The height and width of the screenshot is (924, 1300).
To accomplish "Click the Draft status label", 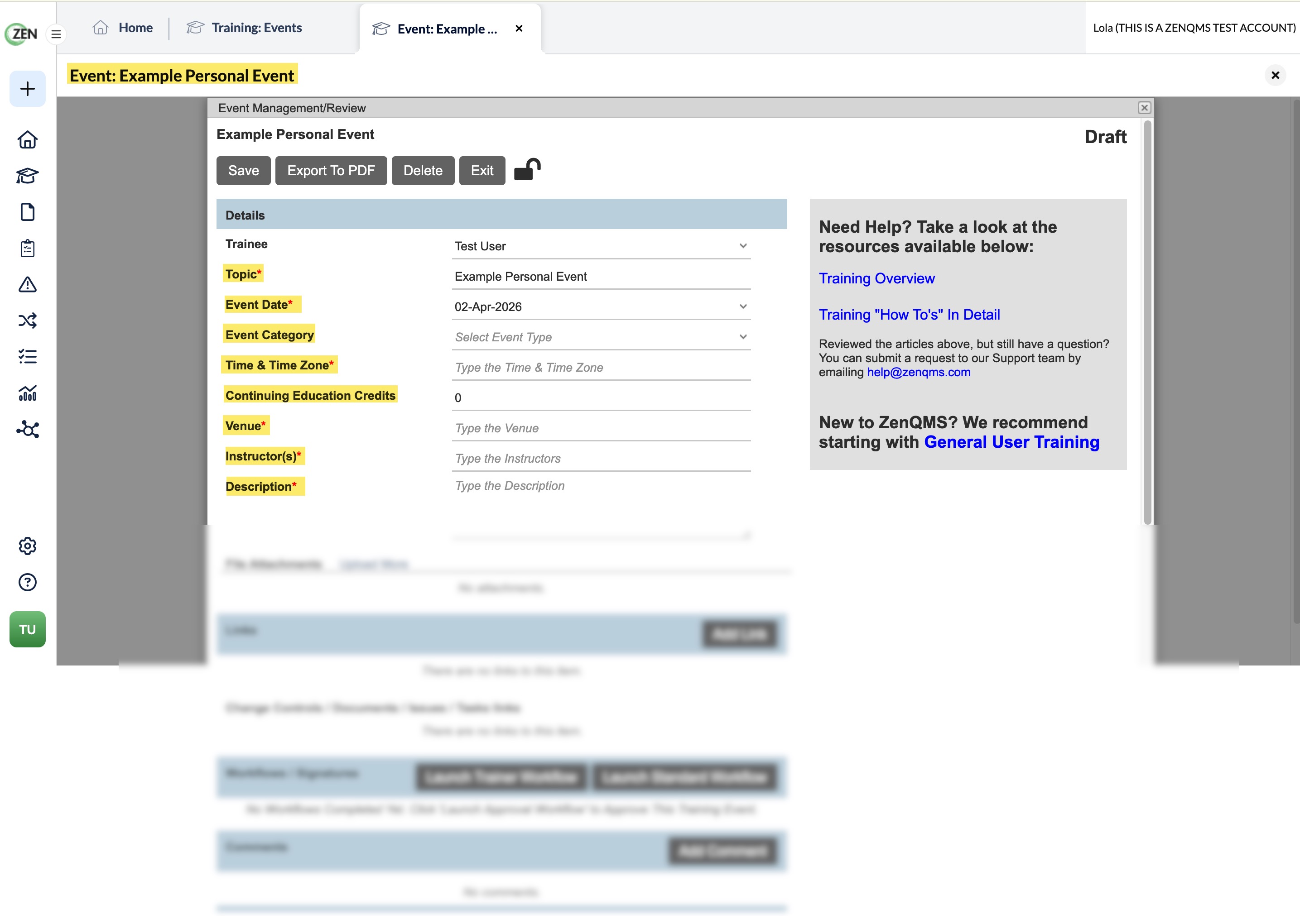I will pyautogui.click(x=1105, y=137).
